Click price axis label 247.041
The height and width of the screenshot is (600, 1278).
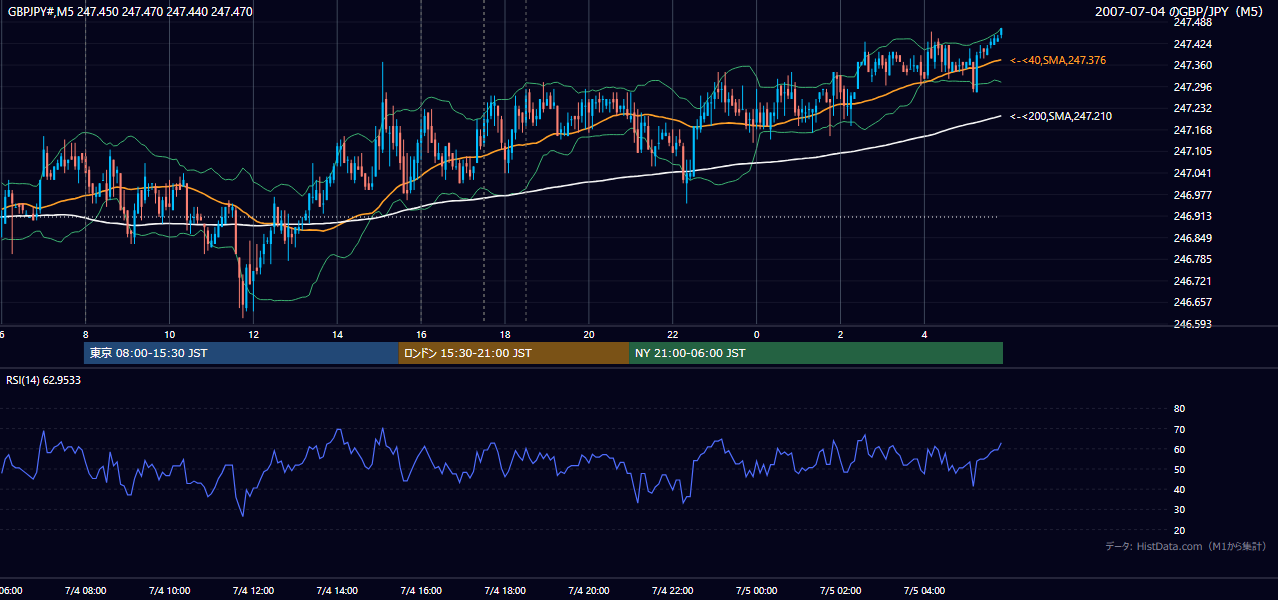pos(1192,173)
